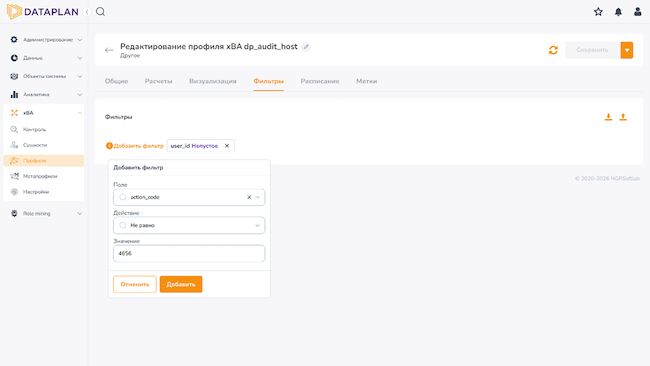Click the Значение input with 4656
The height and width of the screenshot is (366, 650).
[189, 254]
